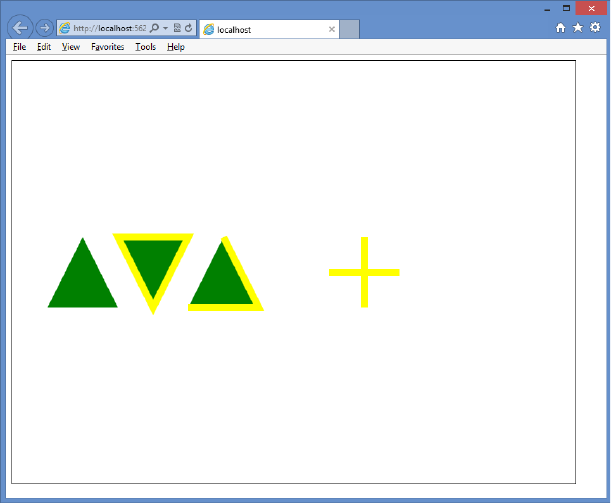The width and height of the screenshot is (611, 503).
Task: Click the green triangle with partial yellow border
Action: [224, 279]
